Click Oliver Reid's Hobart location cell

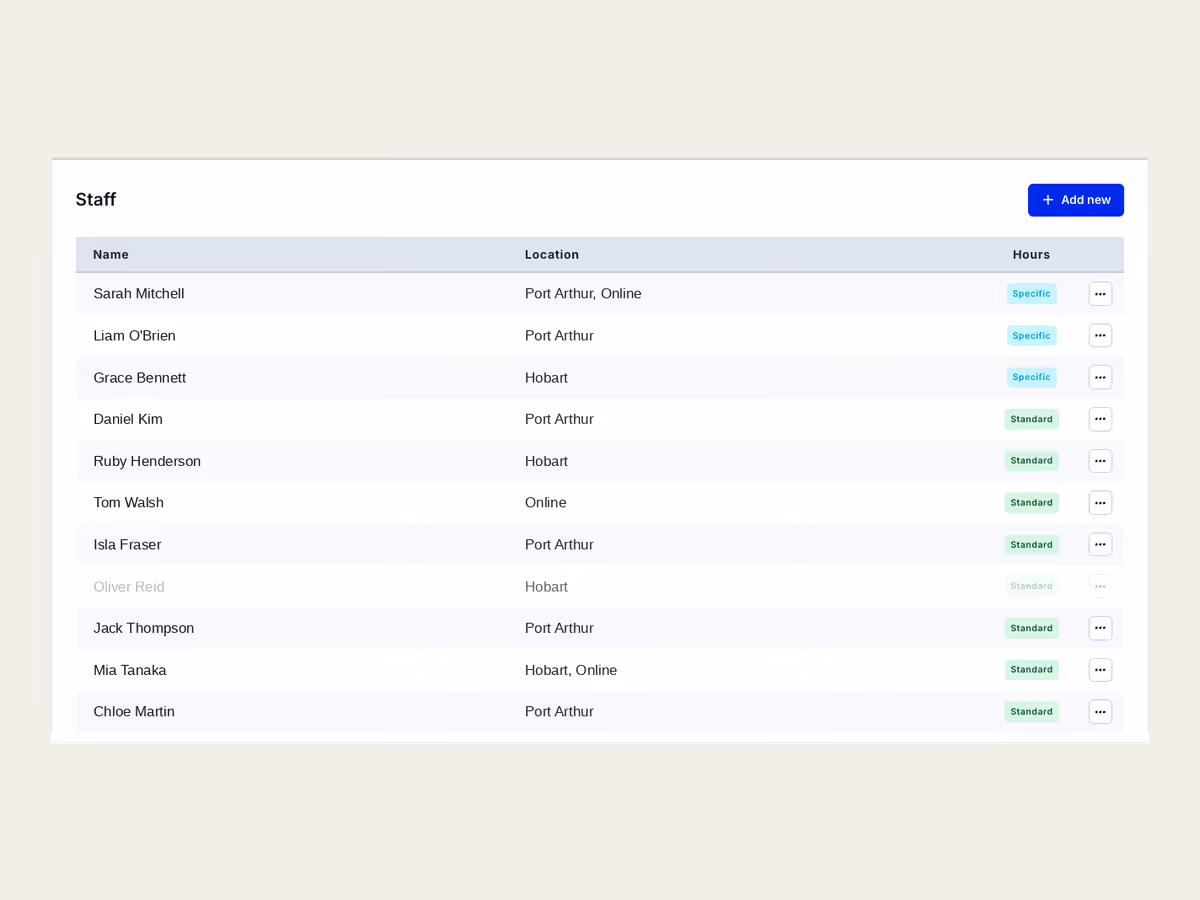(x=546, y=587)
